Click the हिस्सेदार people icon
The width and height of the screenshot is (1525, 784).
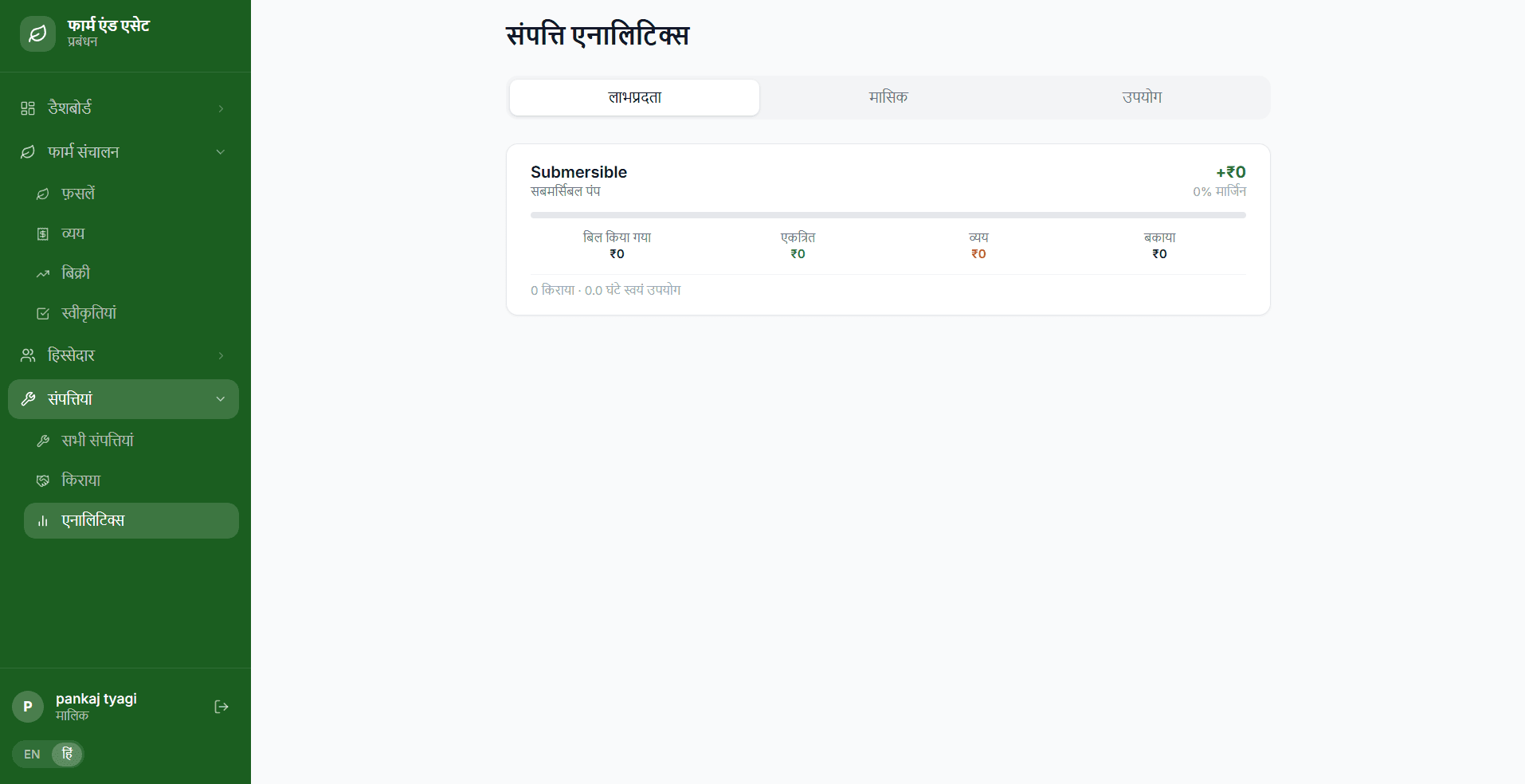[x=28, y=355]
